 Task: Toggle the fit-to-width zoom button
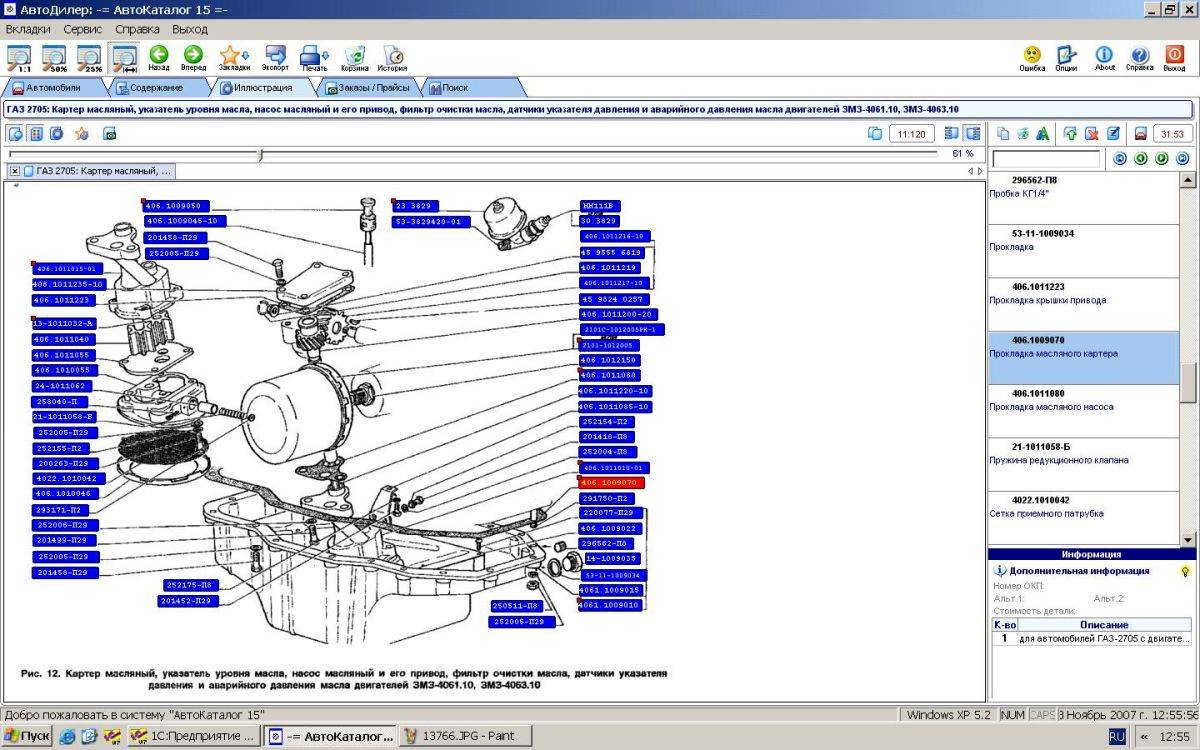[124, 58]
